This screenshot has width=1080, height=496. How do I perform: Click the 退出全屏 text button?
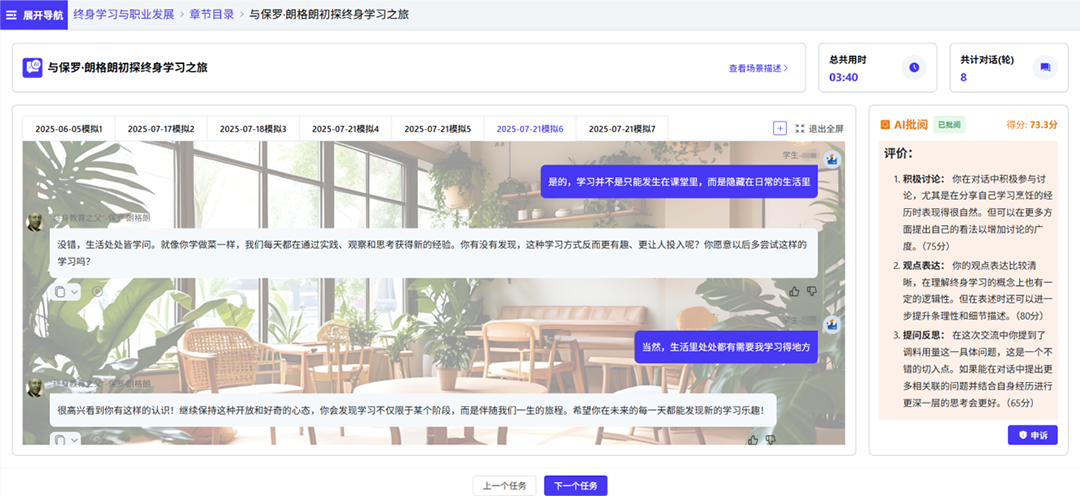(x=826, y=129)
